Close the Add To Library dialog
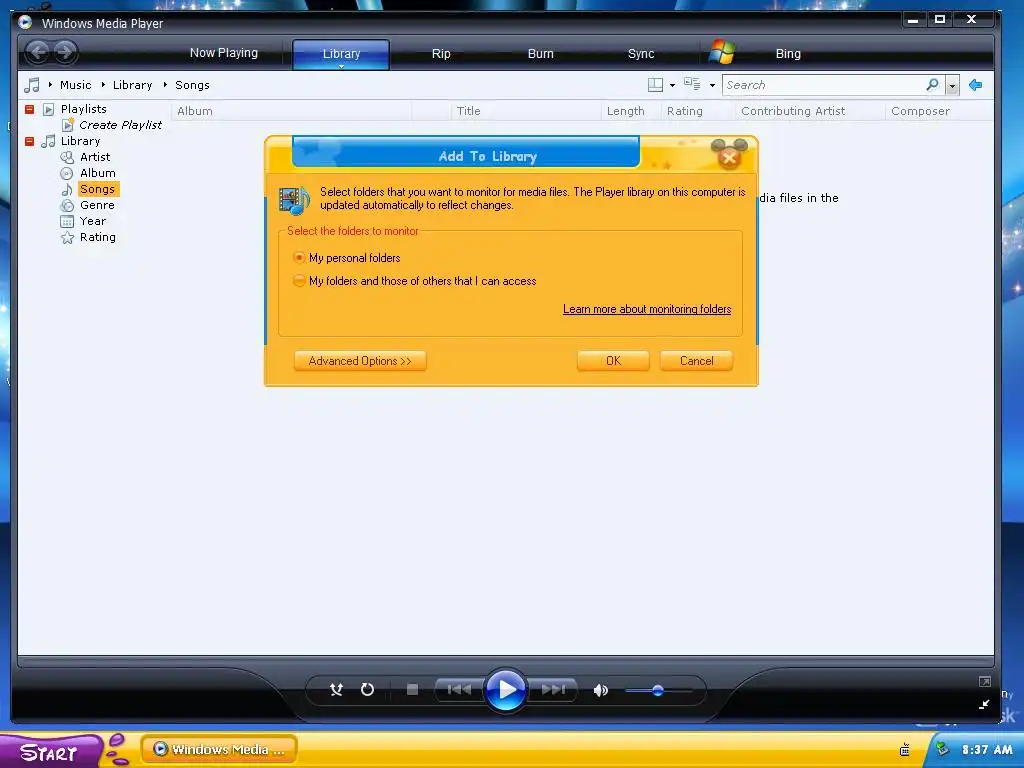This screenshot has width=1024, height=768. [x=729, y=157]
